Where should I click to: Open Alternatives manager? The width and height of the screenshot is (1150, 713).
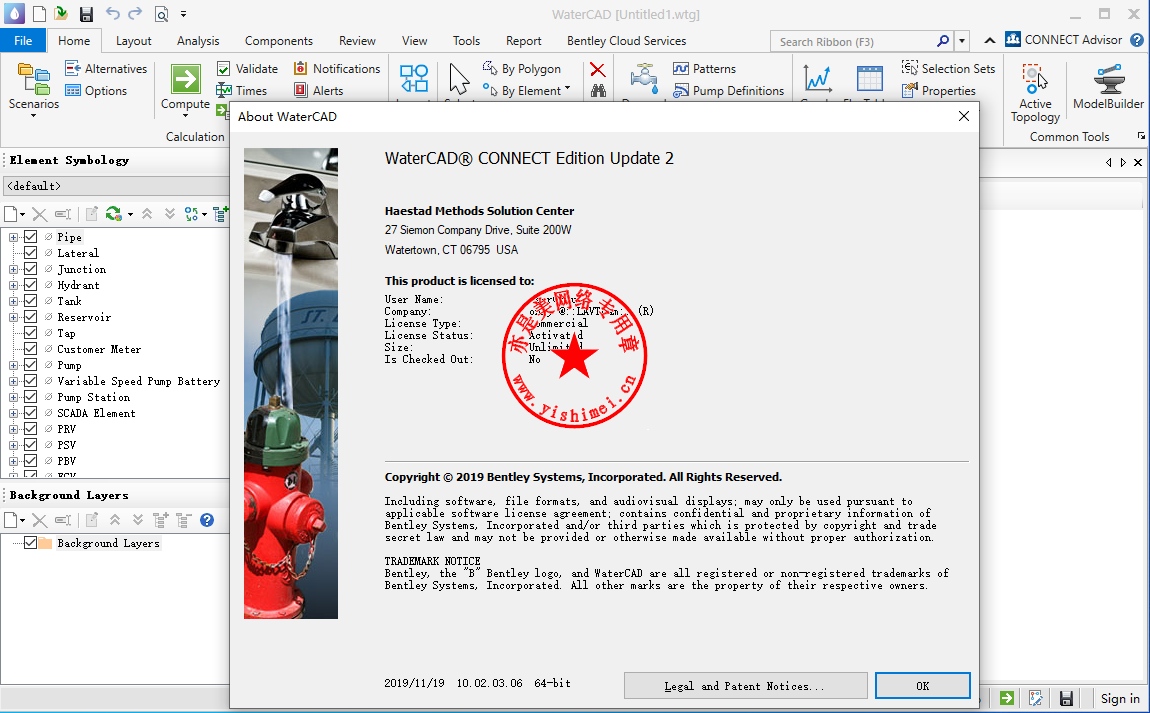(106, 68)
